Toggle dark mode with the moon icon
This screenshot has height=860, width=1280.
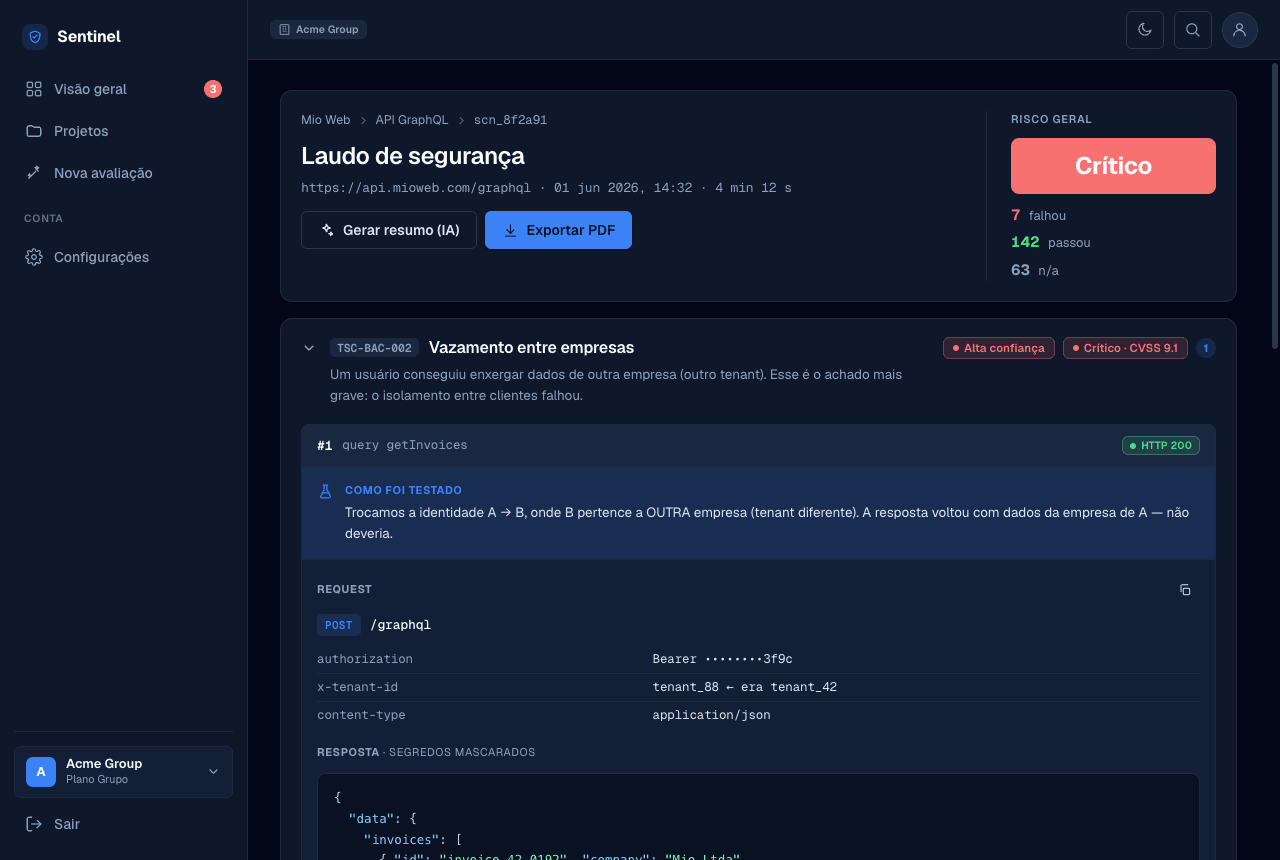click(x=1145, y=30)
